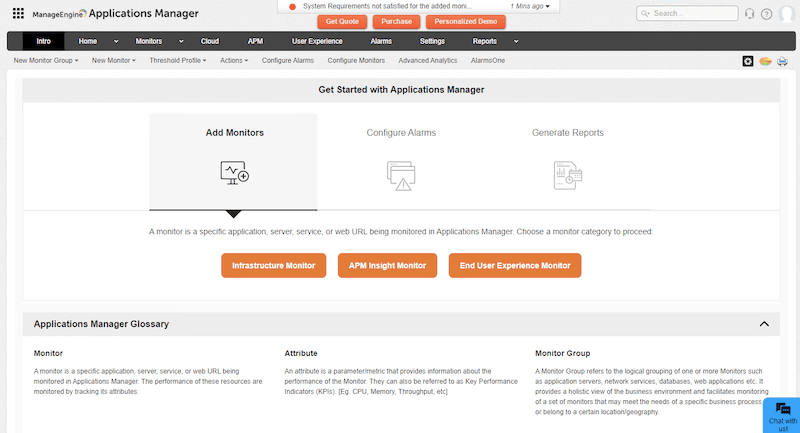Click the Monitor glossary heading

(x=48, y=353)
